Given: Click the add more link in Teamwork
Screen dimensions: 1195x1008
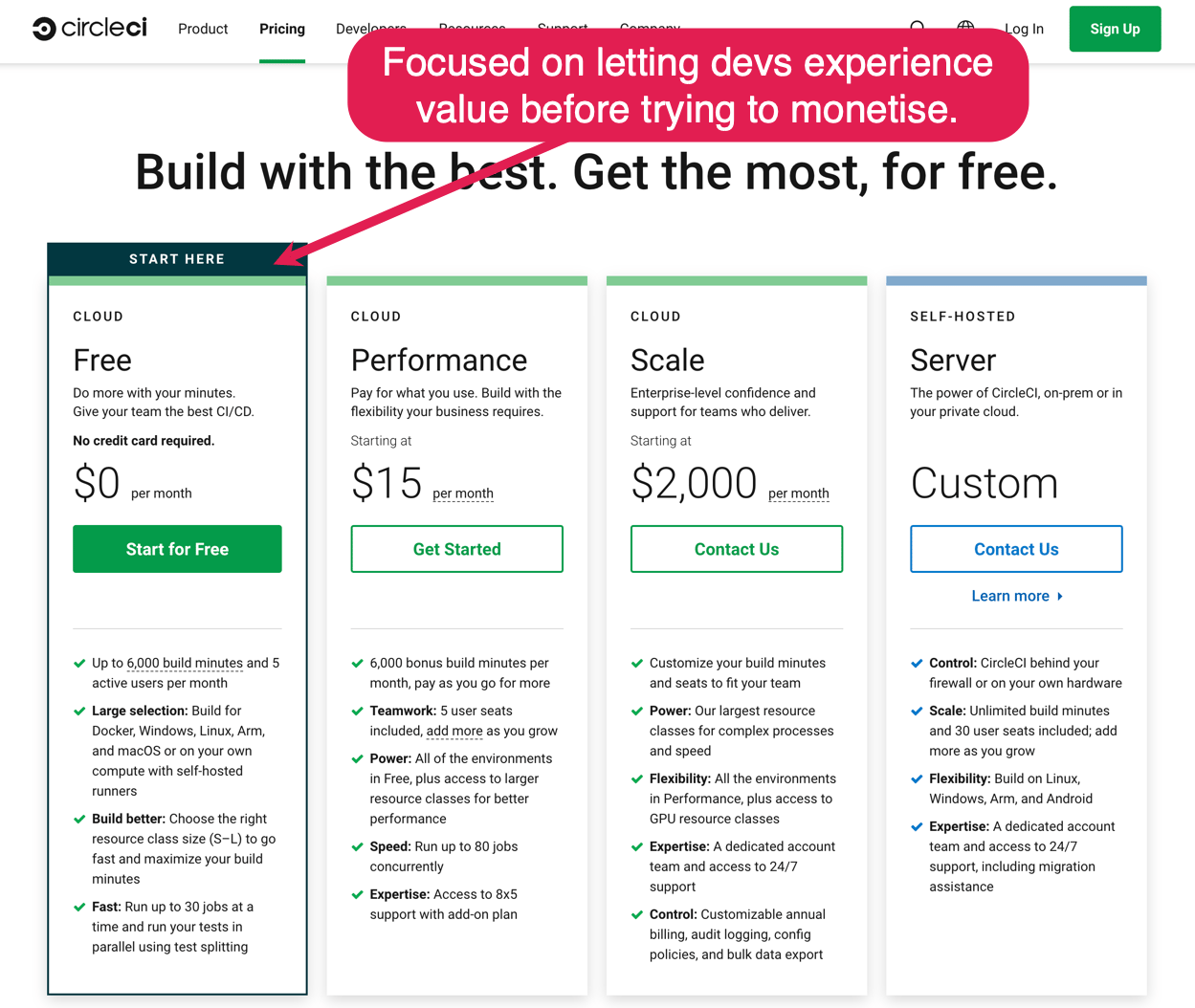Looking at the screenshot, I should click(454, 731).
